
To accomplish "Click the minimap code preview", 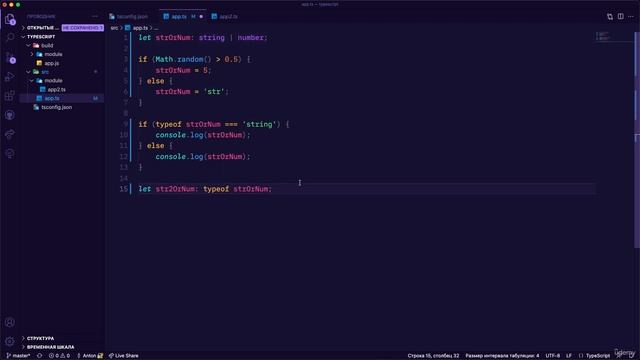I will [x=603, y=36].
